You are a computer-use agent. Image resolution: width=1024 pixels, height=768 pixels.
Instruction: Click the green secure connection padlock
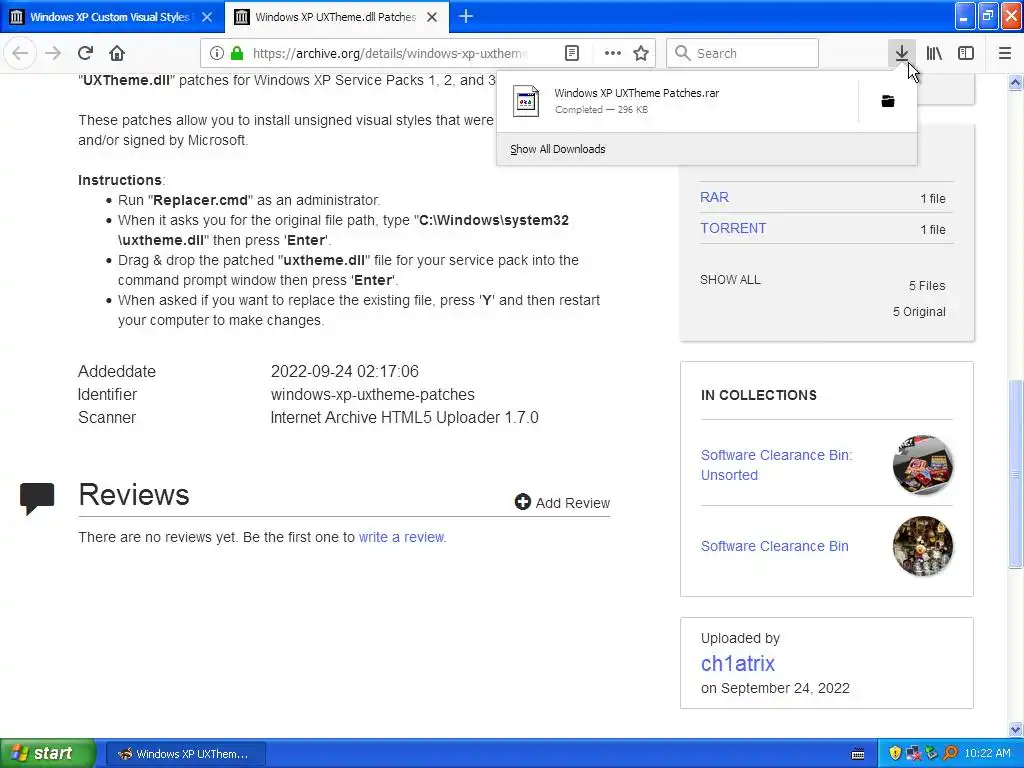click(x=237, y=53)
